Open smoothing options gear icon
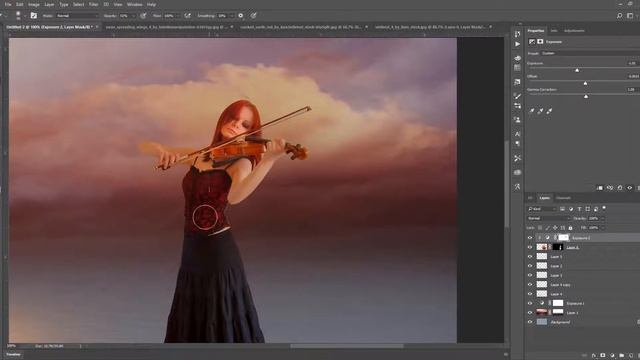Screen dimensions: 640x360 [241, 16]
